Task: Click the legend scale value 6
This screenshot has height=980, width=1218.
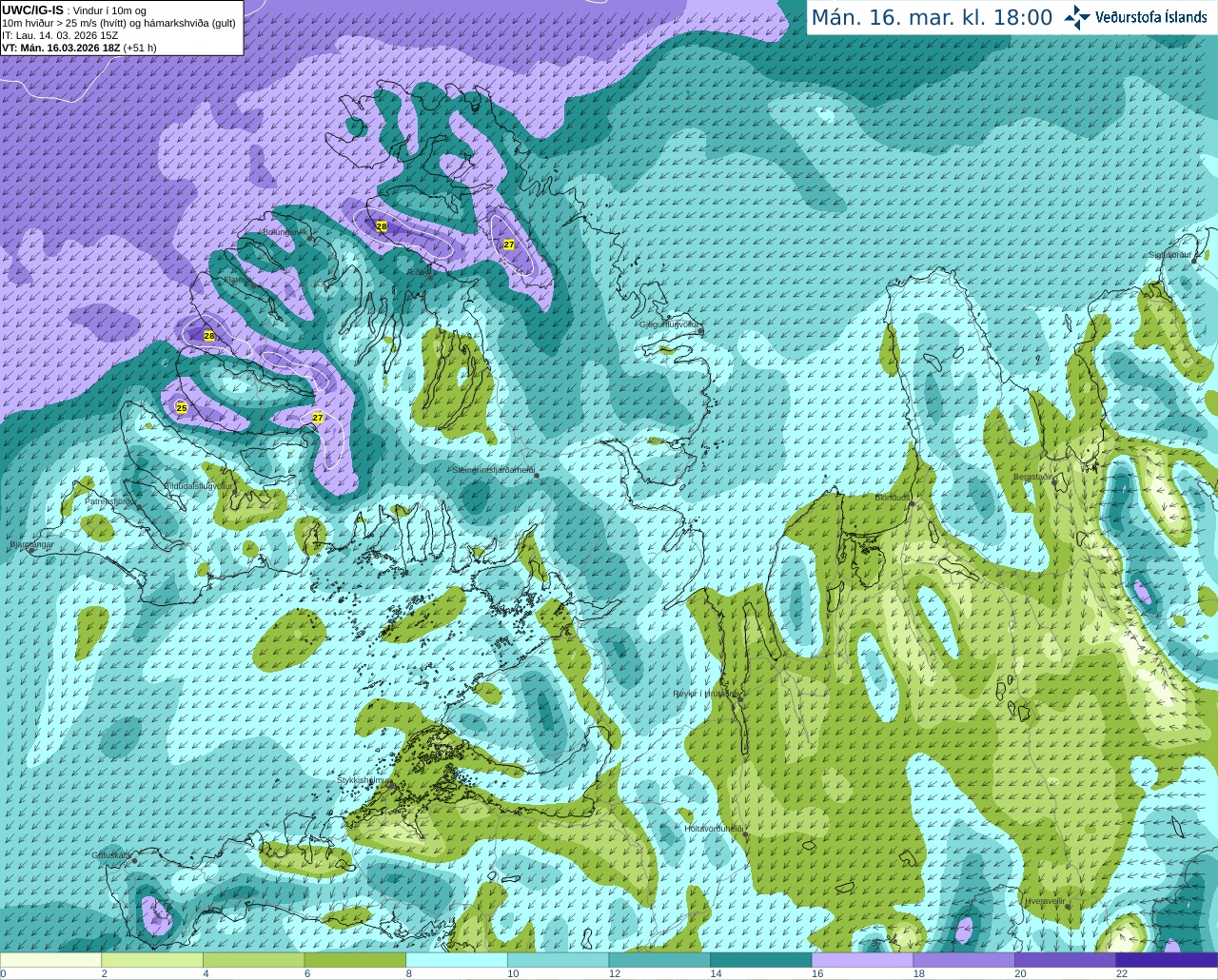Action: [x=307, y=973]
